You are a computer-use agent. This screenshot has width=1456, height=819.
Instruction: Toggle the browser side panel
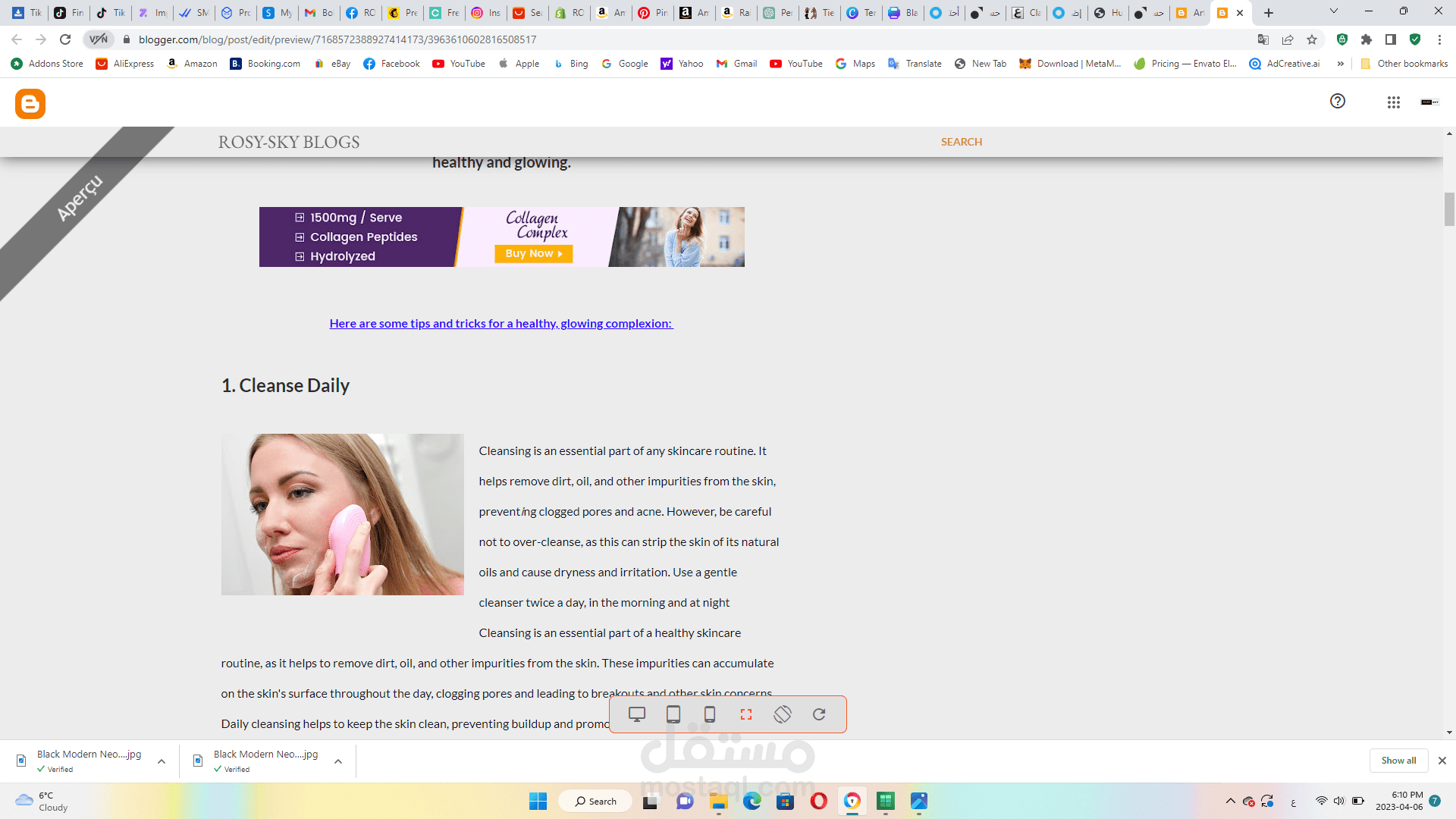(1391, 39)
